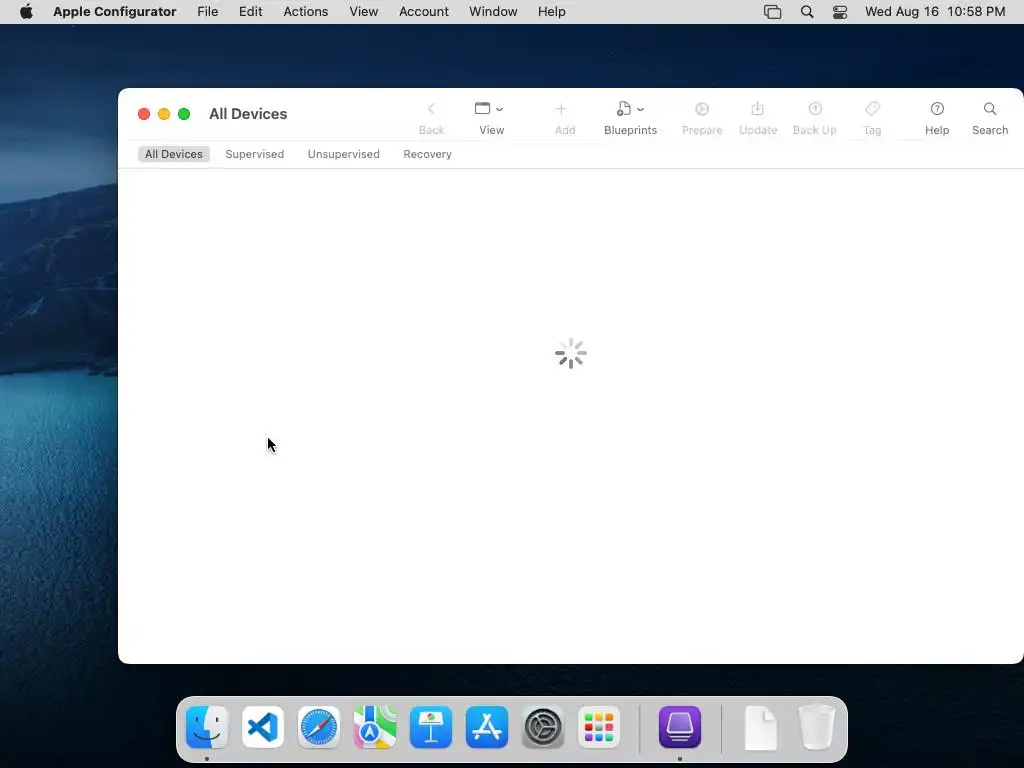The width and height of the screenshot is (1024, 768).
Task: Click the Back arrow toolbar icon
Action: 431,109
